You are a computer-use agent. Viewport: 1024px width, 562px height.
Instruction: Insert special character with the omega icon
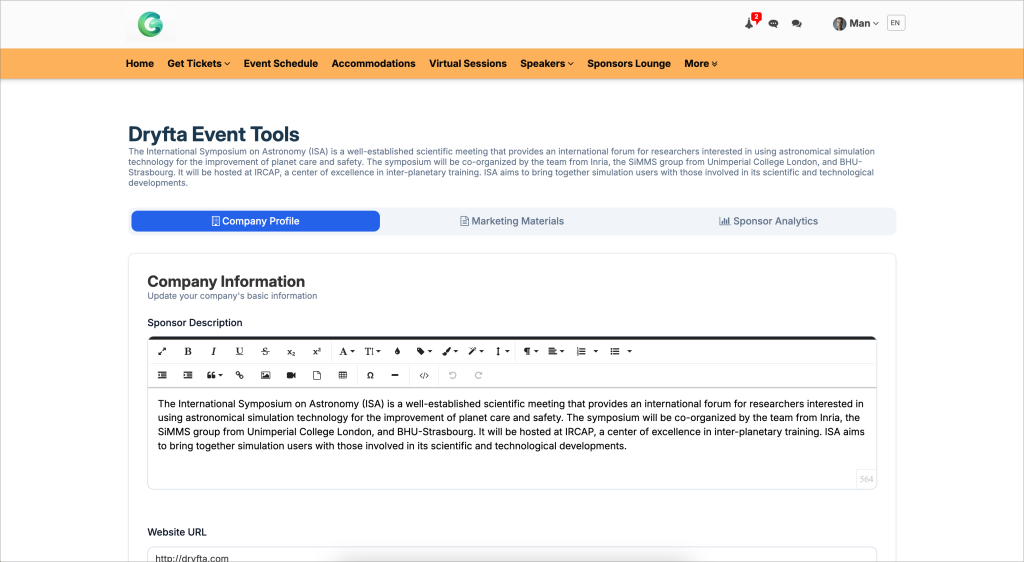pyautogui.click(x=370, y=375)
